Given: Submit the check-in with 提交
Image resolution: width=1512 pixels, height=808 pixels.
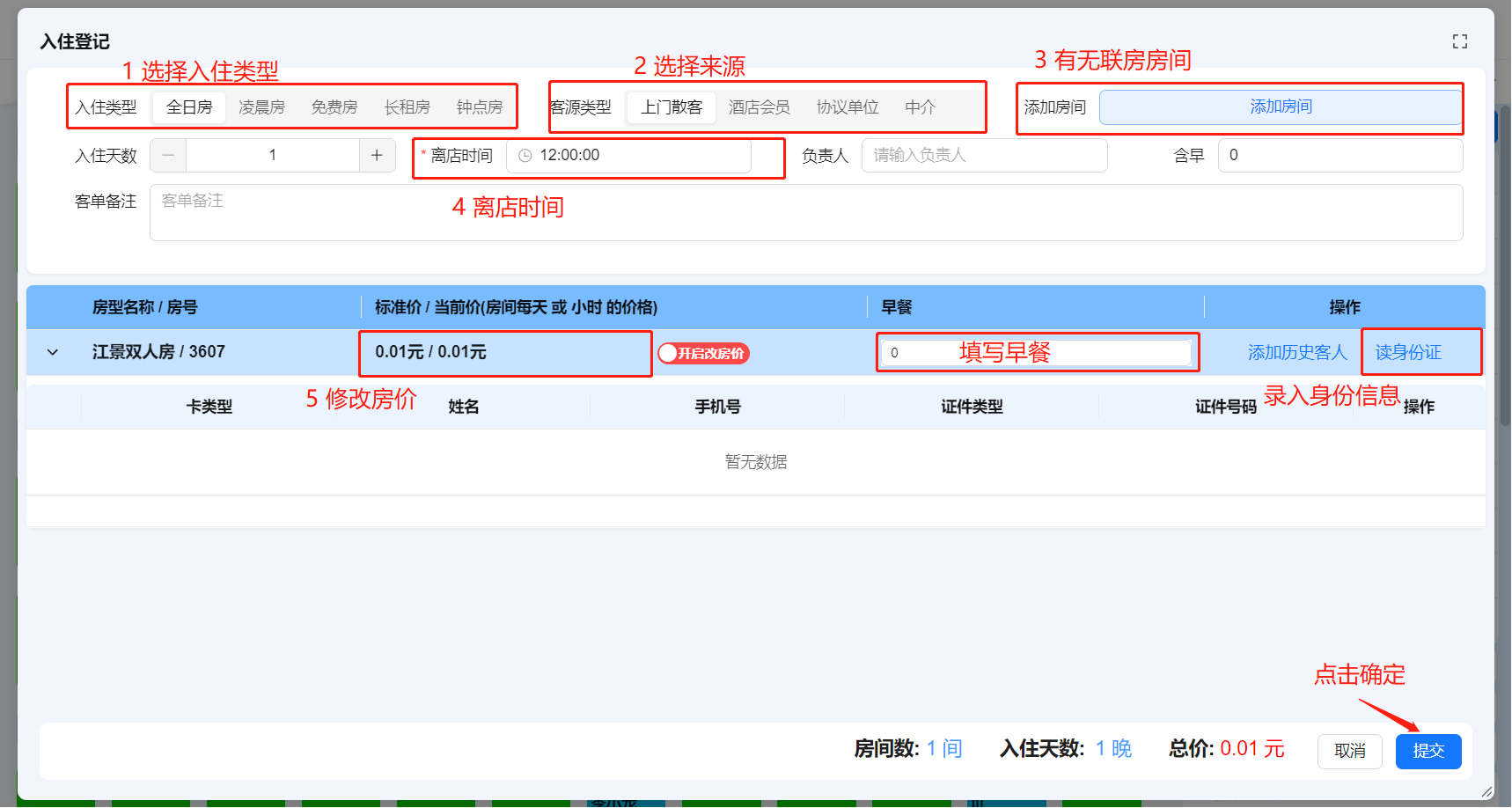Looking at the screenshot, I should [x=1428, y=751].
